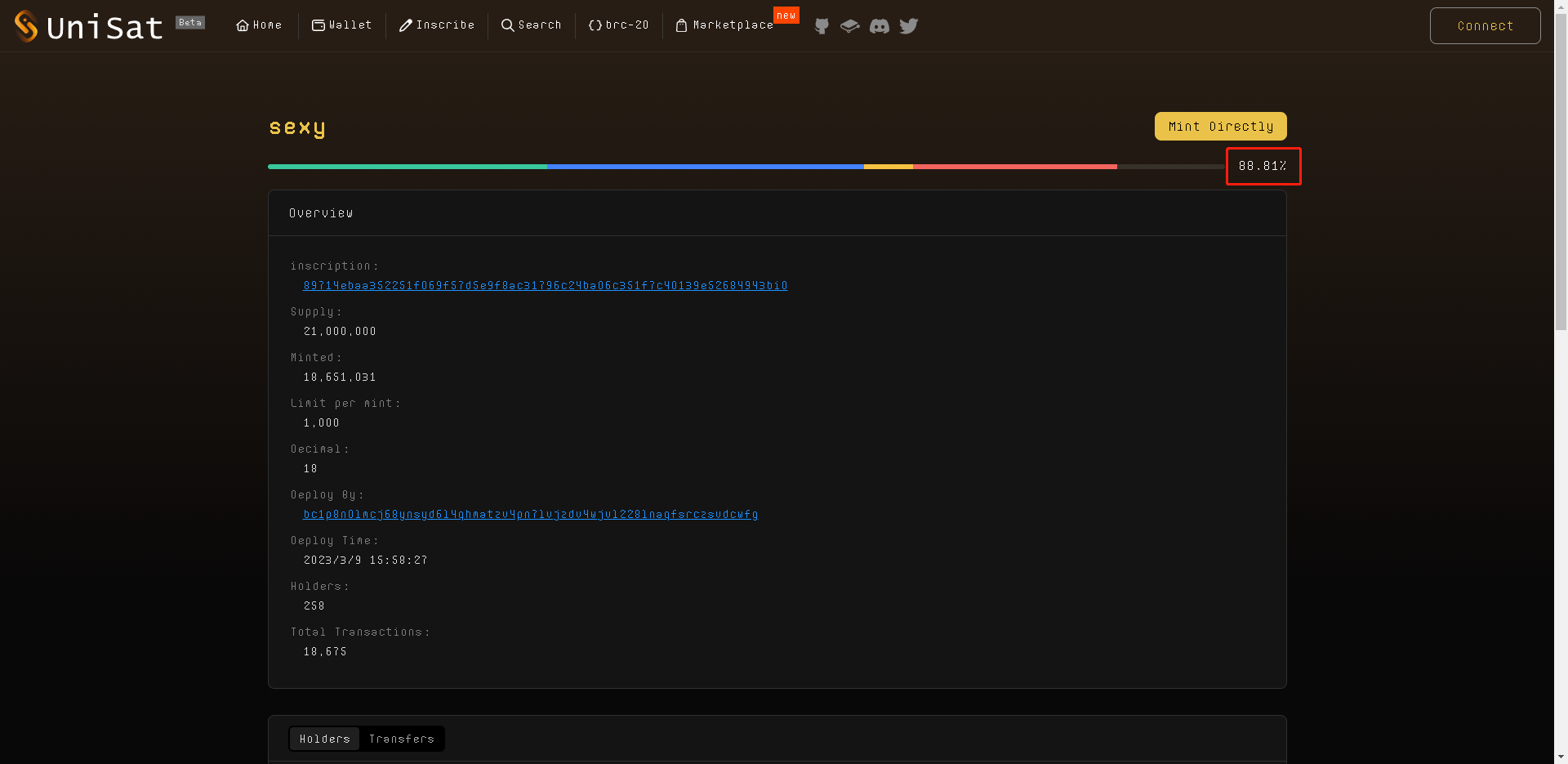Viewport: 1568px width, 764px height.
Task: Click the scrollbar up arrow
Action: click(1561, 7)
